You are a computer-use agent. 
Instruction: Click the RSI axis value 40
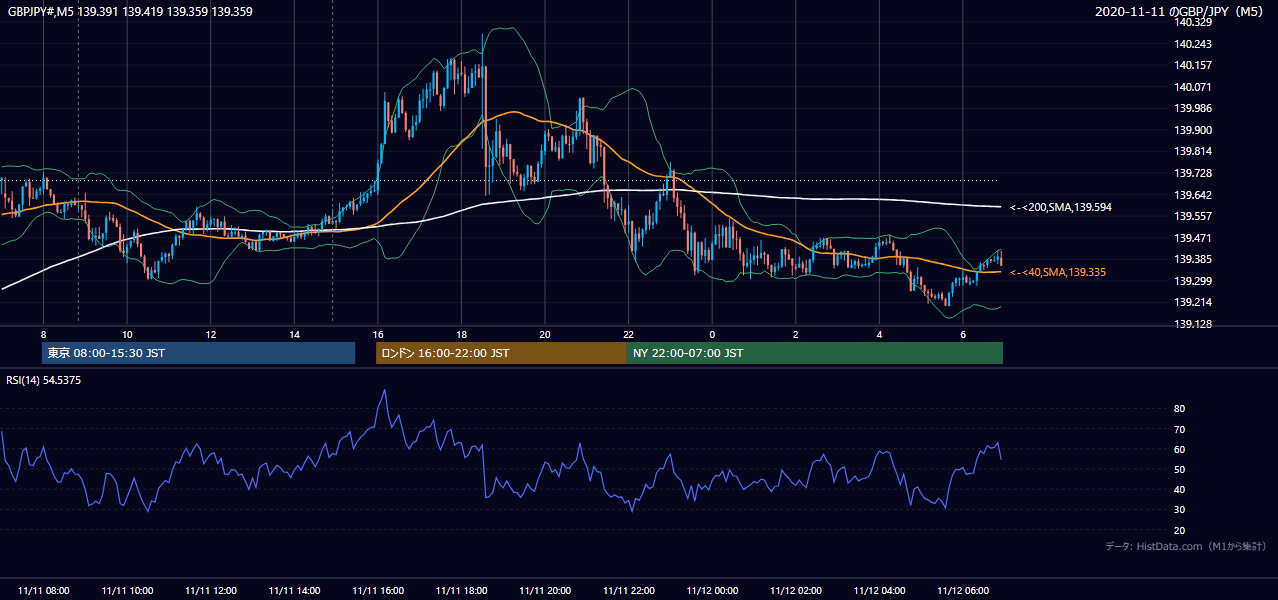click(1180, 489)
